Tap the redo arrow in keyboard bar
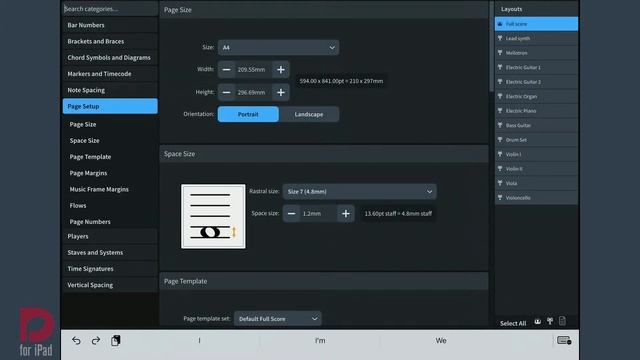 (x=96, y=340)
